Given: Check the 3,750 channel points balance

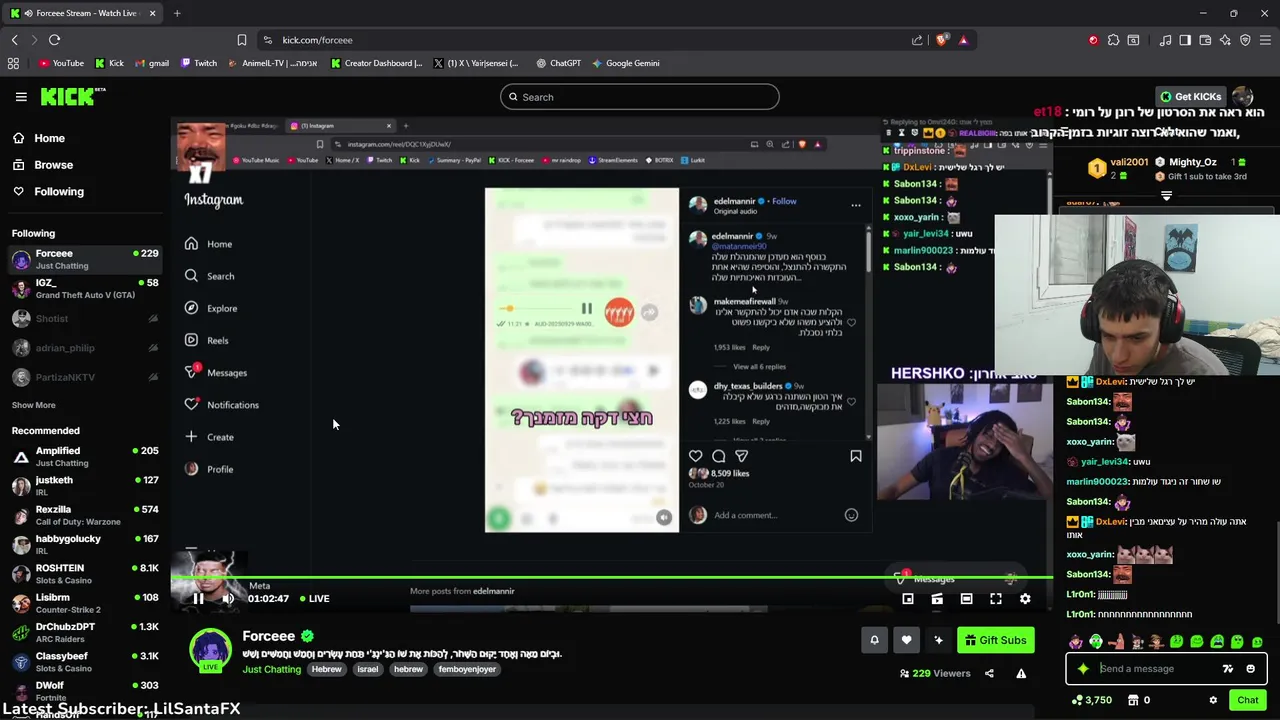Looking at the screenshot, I should (x=1092, y=700).
